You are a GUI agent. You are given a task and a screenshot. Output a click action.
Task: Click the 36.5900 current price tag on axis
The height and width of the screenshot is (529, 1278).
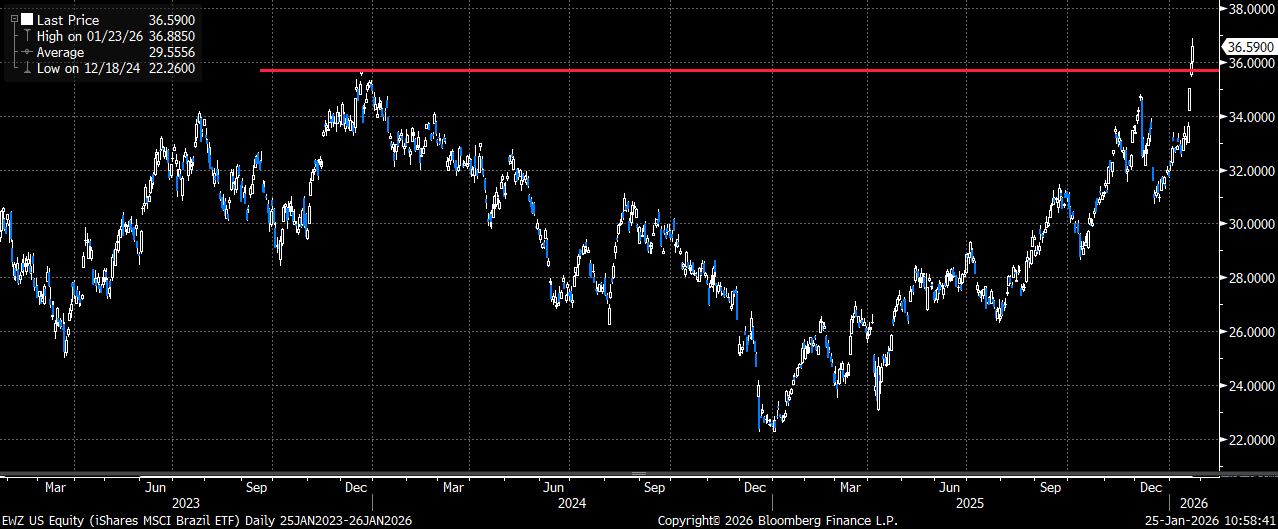point(1249,47)
